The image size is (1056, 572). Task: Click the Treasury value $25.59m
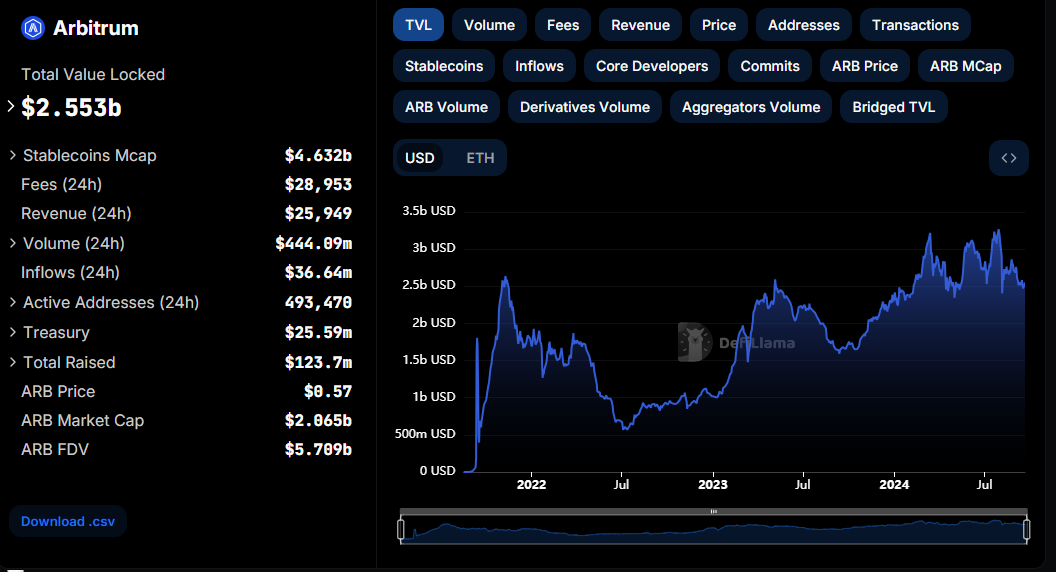coord(318,332)
